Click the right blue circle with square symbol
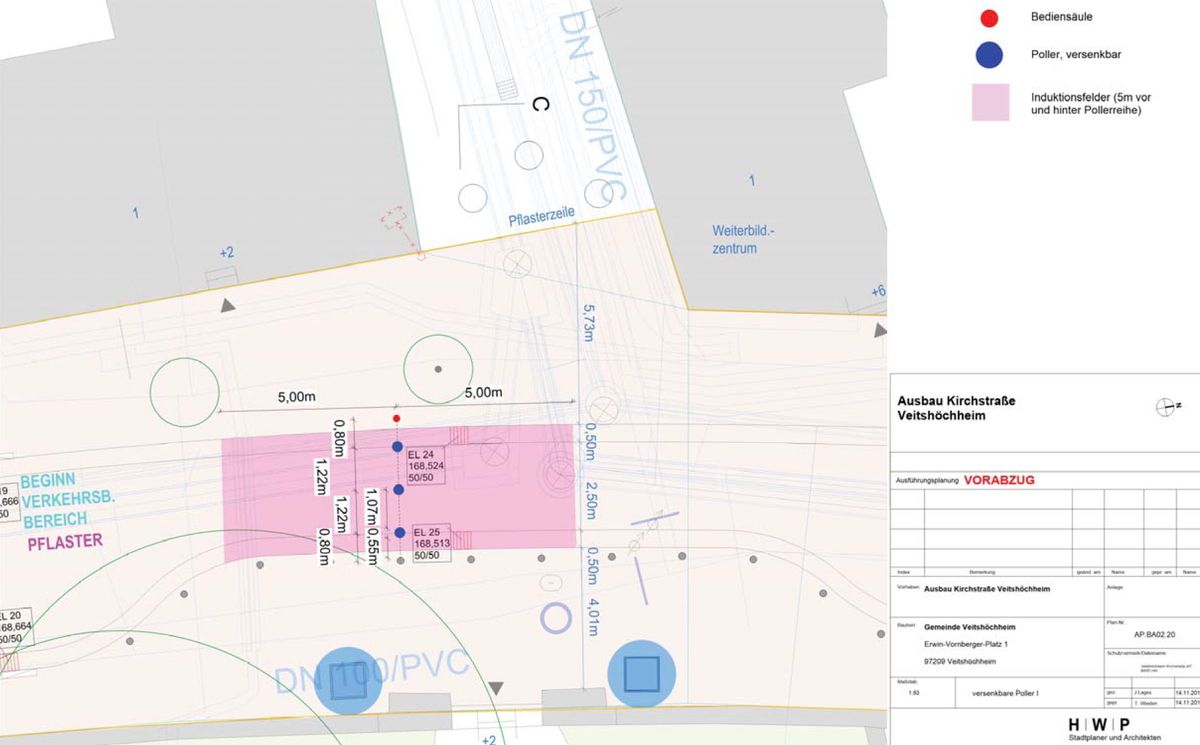Image resolution: width=1200 pixels, height=745 pixels. (x=642, y=673)
